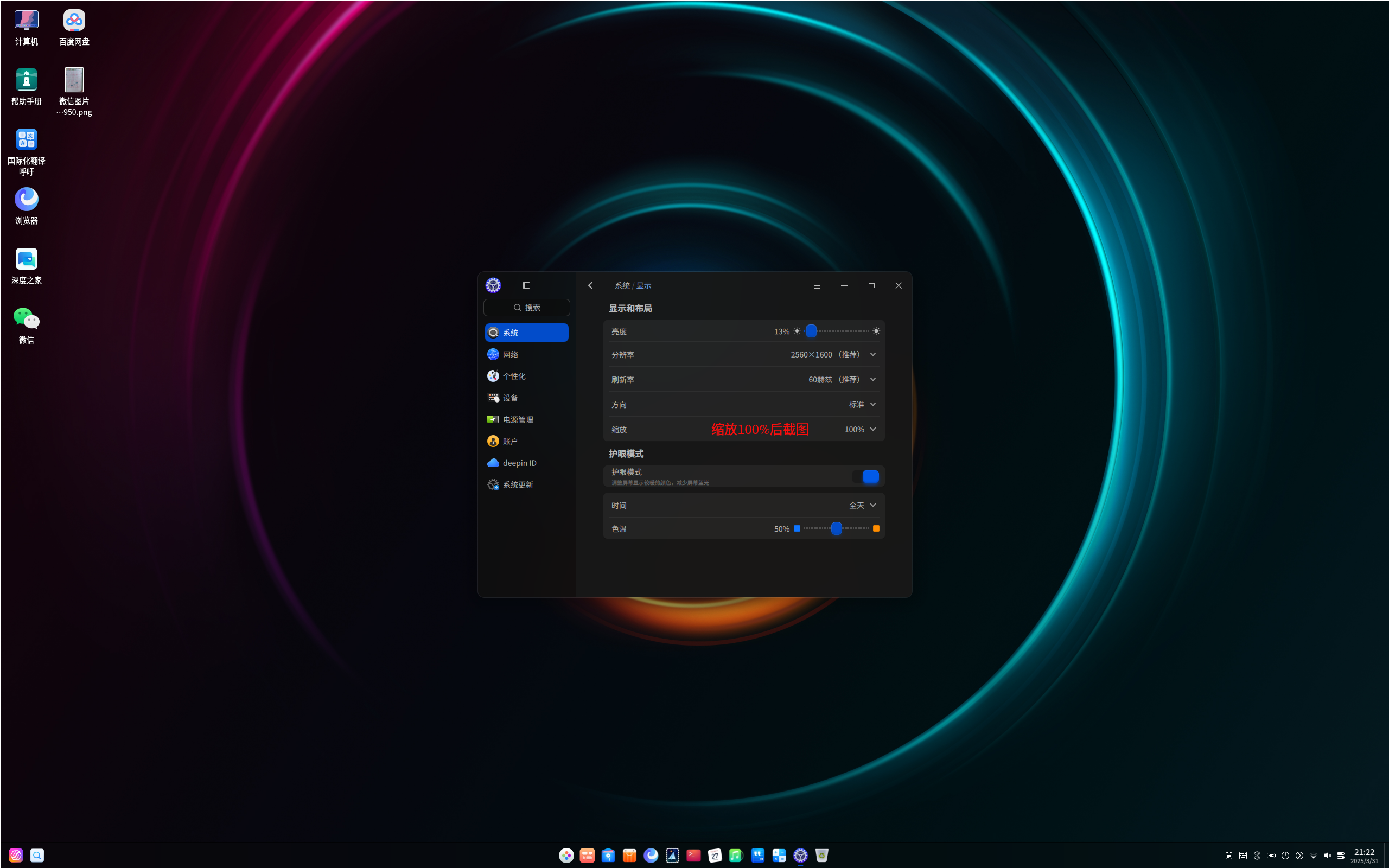
Task: Open the launcher in the dock
Action: [x=566, y=856]
